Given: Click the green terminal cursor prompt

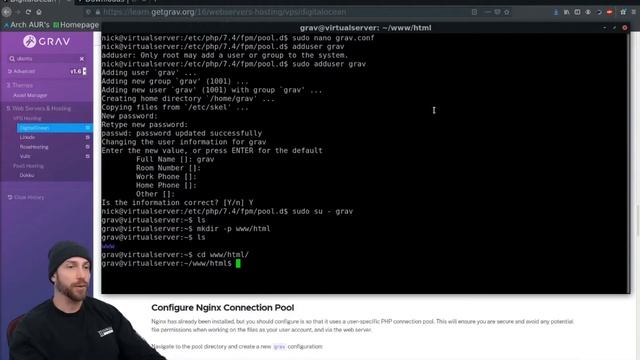Looking at the screenshot, I should coord(238,264).
